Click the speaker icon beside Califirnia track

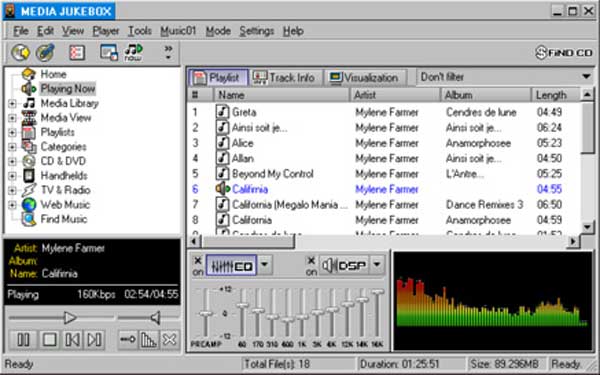tap(223, 189)
